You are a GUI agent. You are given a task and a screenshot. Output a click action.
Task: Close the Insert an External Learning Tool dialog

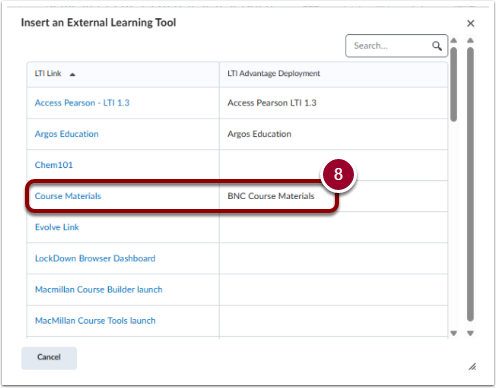(x=470, y=23)
